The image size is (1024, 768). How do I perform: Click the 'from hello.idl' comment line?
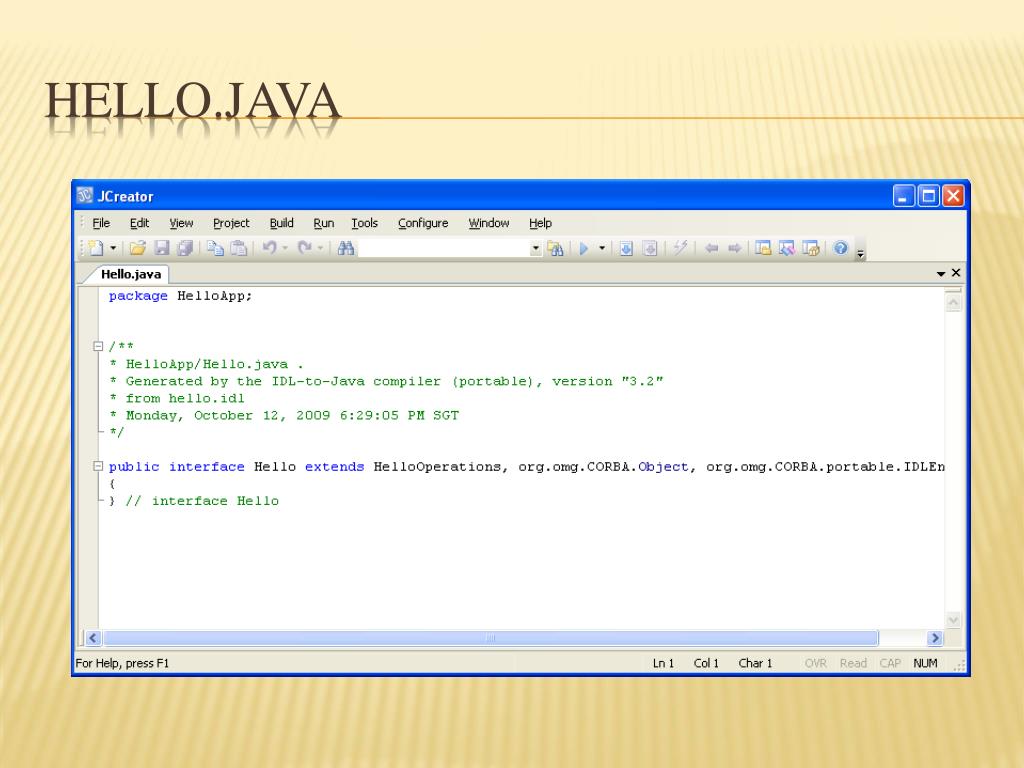pyautogui.click(x=177, y=398)
